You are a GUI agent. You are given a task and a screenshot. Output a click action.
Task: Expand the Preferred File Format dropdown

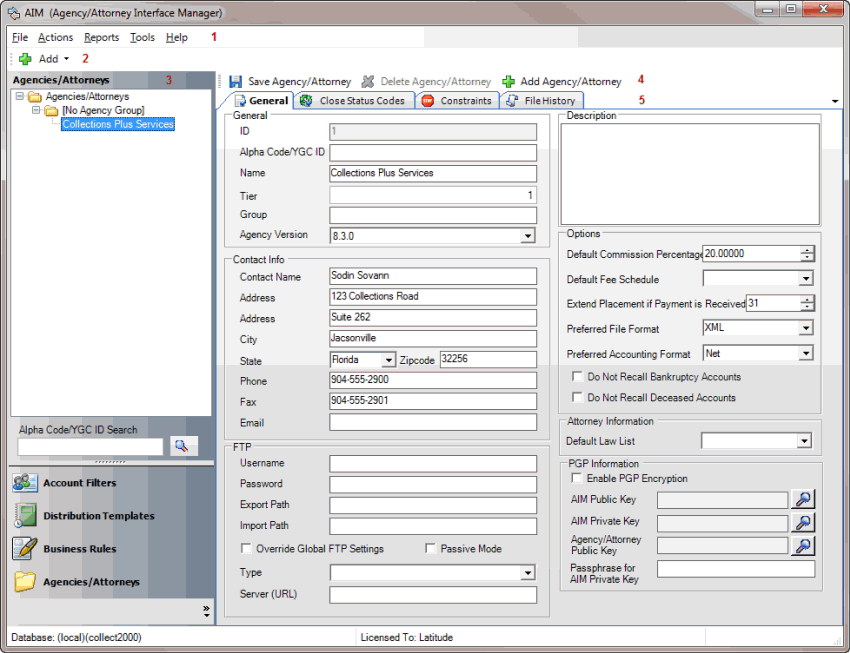point(806,328)
